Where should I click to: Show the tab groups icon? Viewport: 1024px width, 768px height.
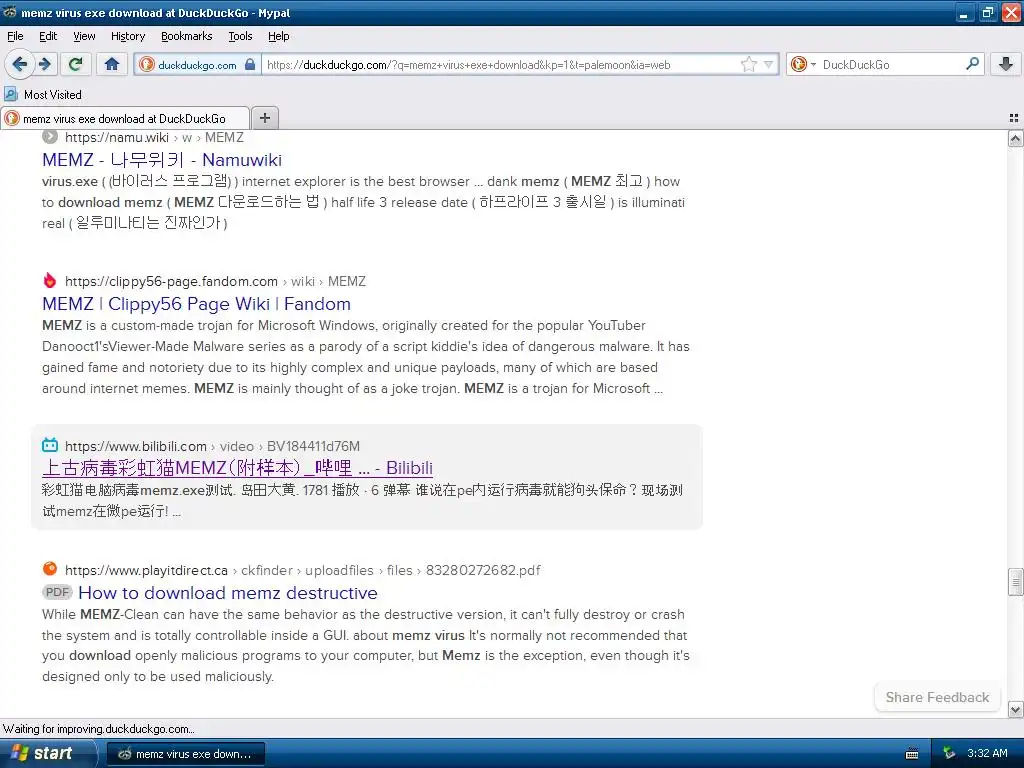coord(1014,118)
